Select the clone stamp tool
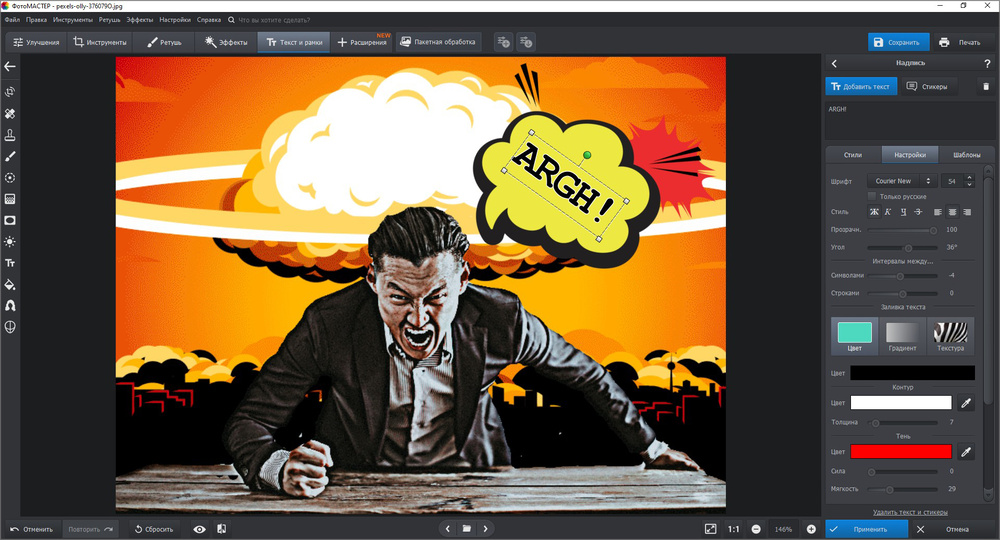Screen dimensions: 1000x540 coord(10,135)
